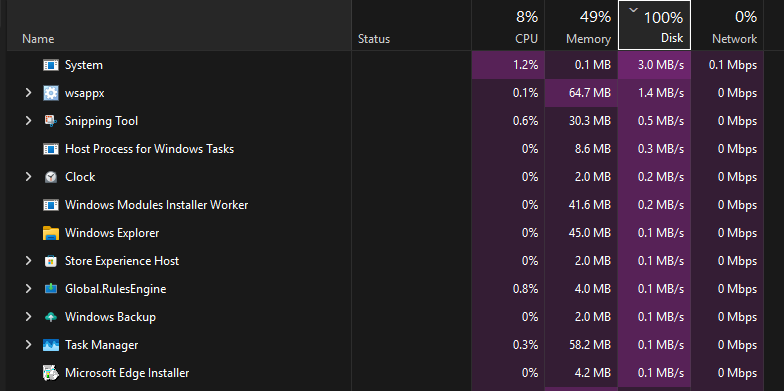Click Global.RulesEngine's 0.8% CPU value
784x391 pixels.
click(526, 289)
